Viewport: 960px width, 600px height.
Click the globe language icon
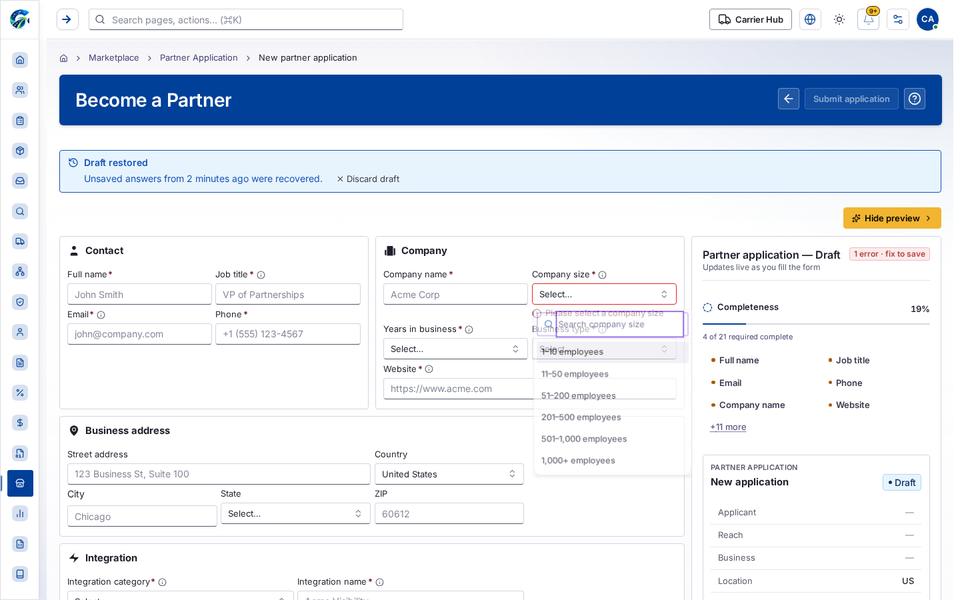[810, 20]
